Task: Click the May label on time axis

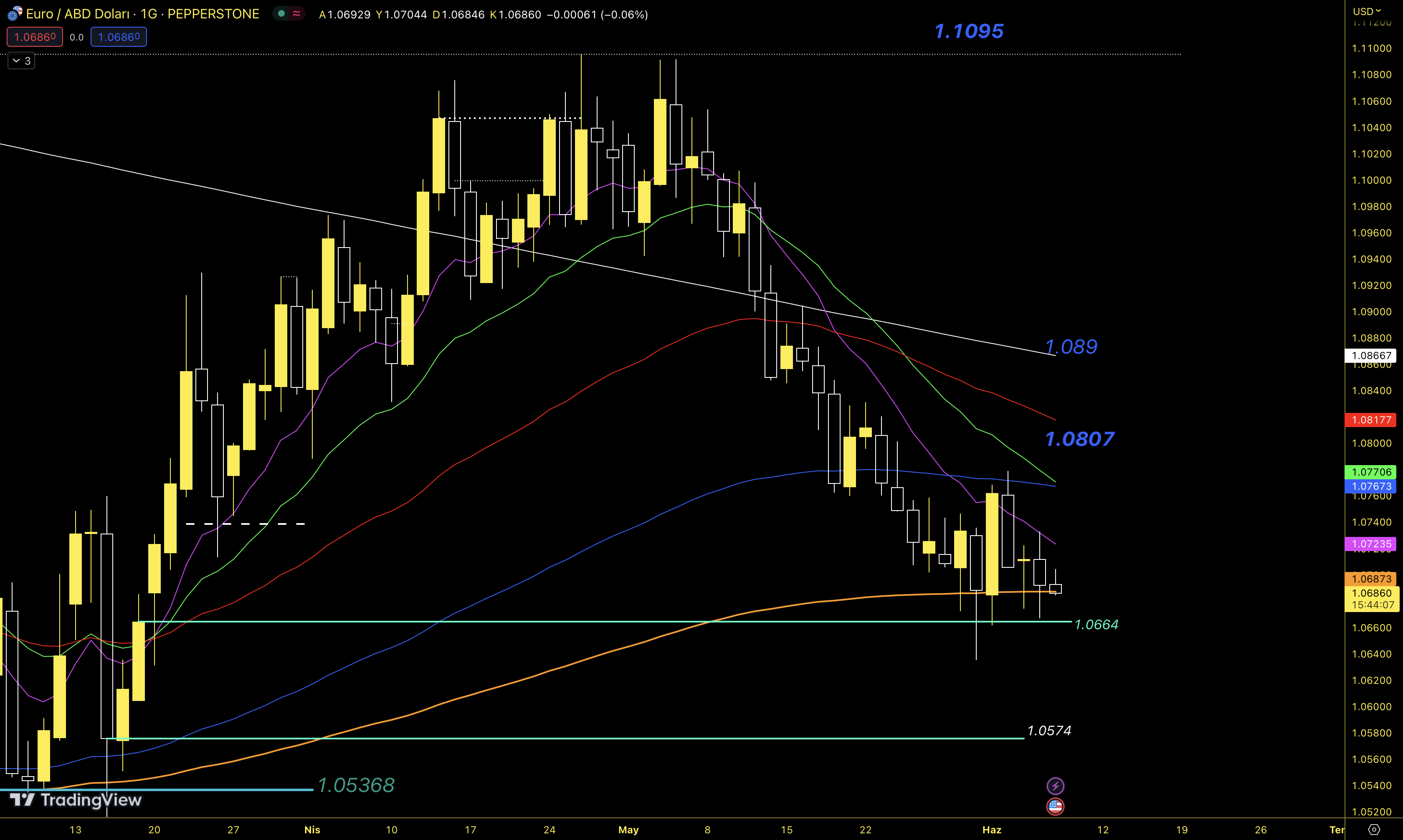Action: (x=628, y=830)
